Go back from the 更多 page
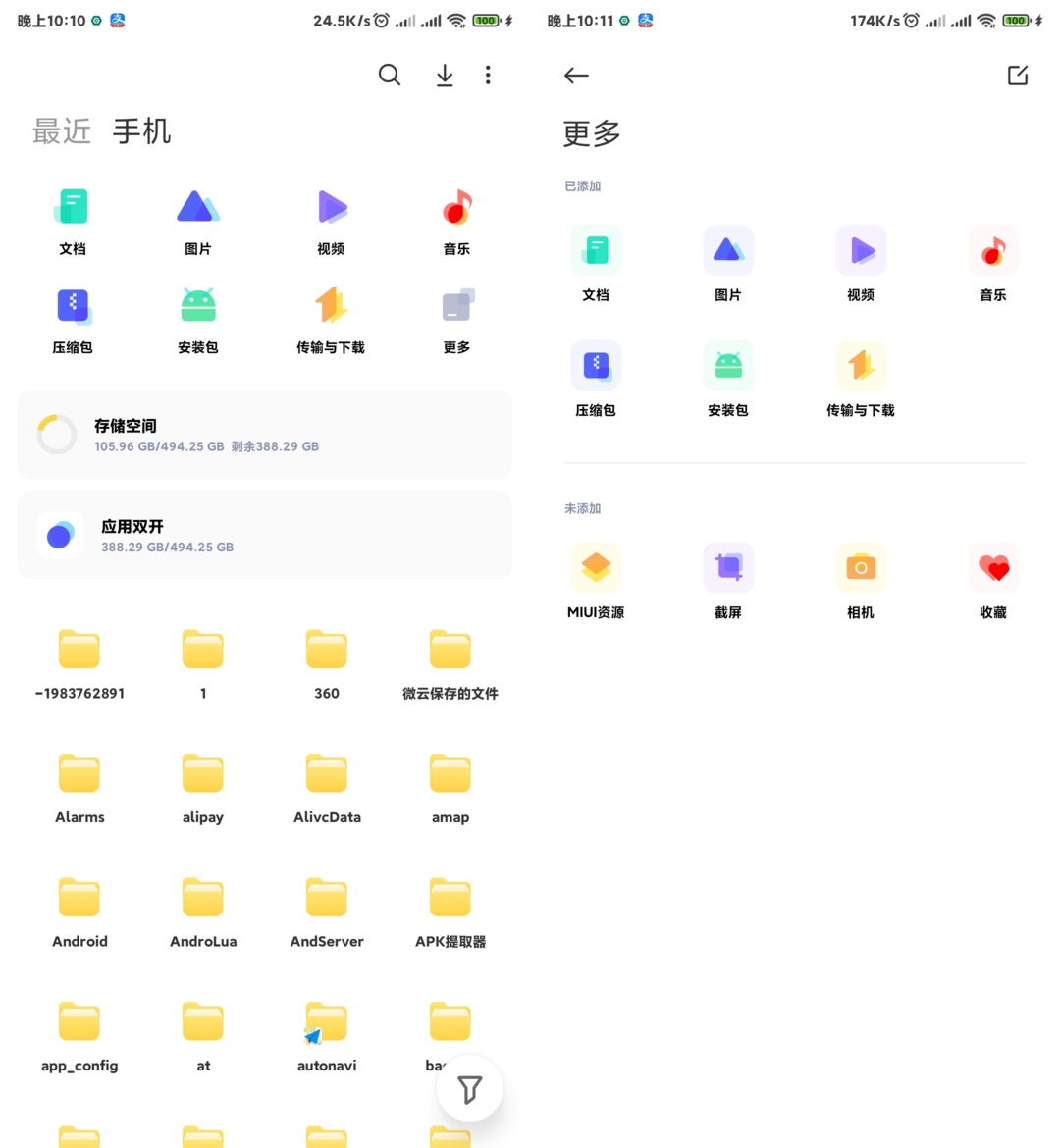 [576, 75]
